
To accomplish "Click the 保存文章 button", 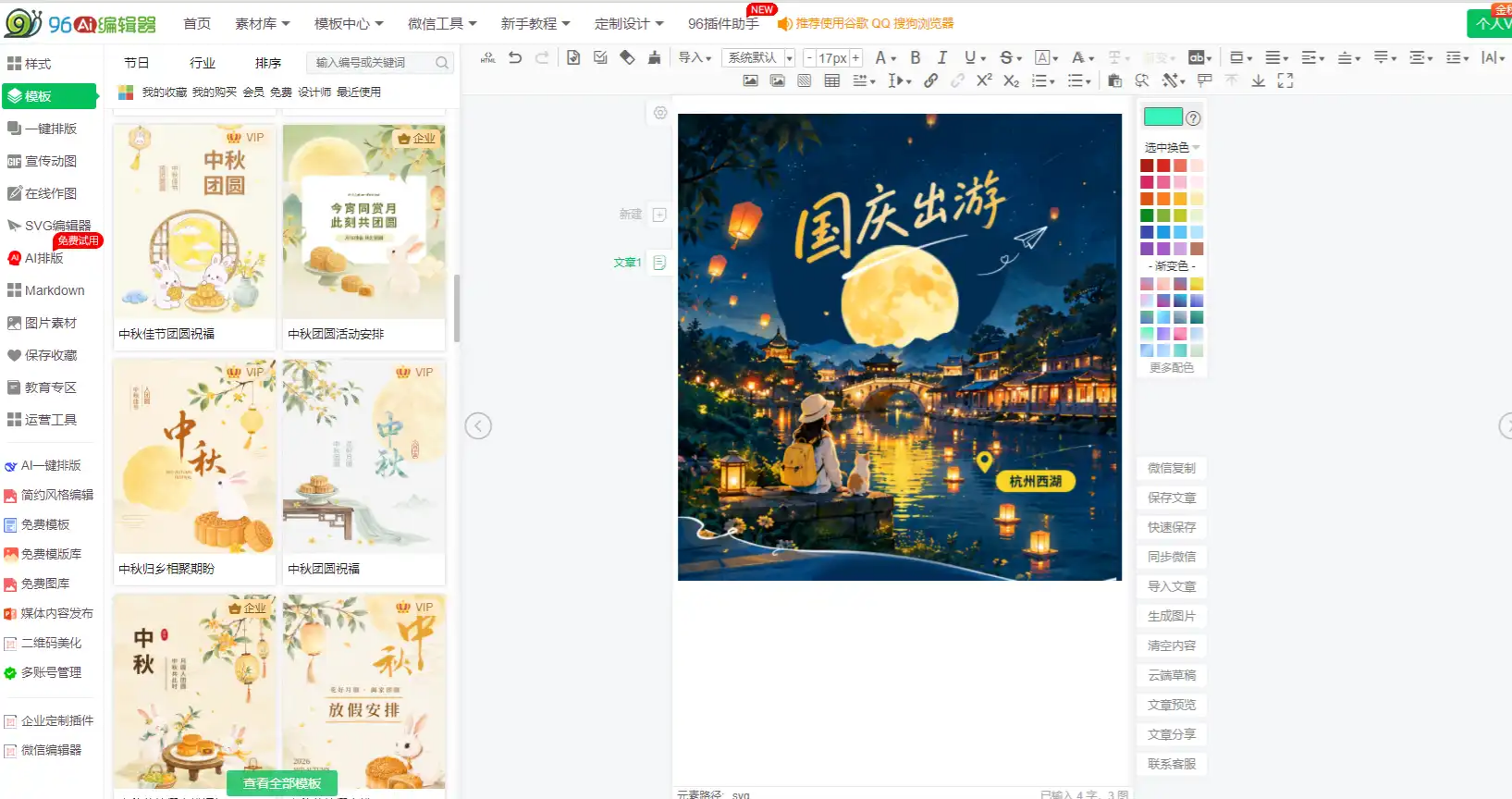I will pos(1172,498).
